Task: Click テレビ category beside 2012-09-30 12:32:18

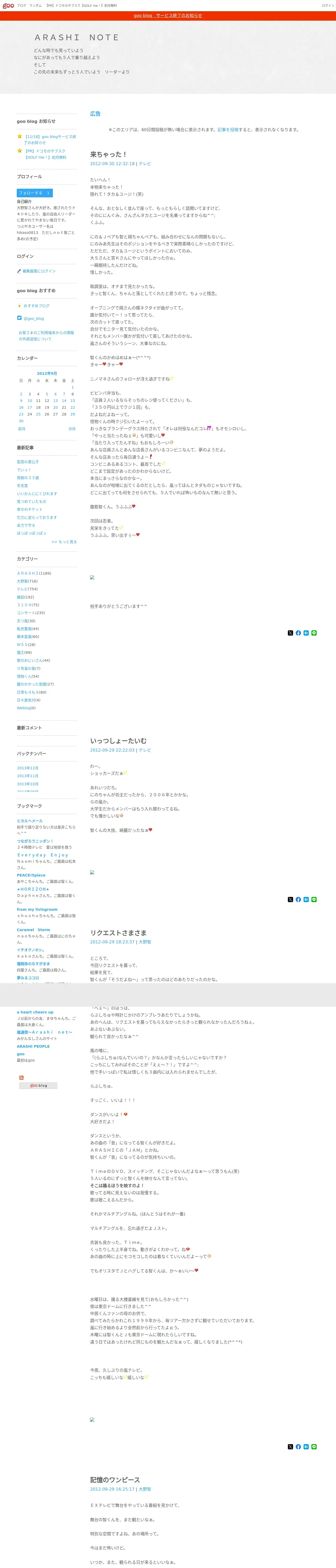Action: click(x=144, y=164)
